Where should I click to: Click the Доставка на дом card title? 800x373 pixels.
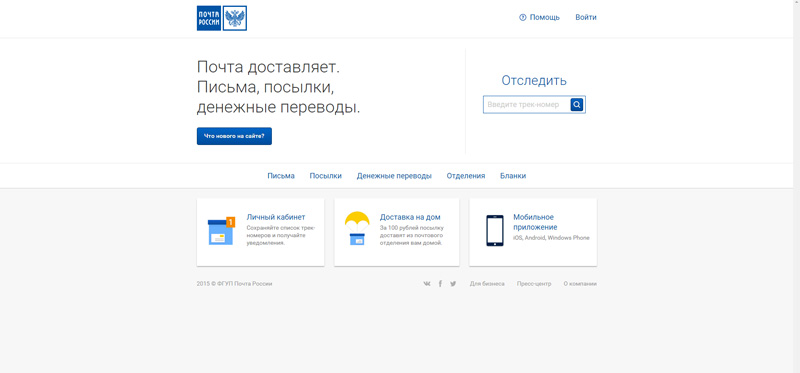pos(410,217)
